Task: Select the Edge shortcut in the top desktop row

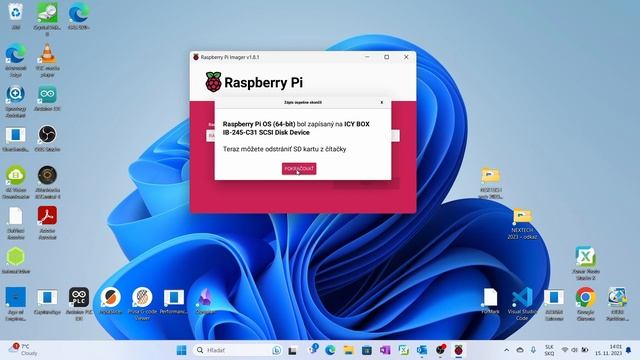Action: point(79,16)
